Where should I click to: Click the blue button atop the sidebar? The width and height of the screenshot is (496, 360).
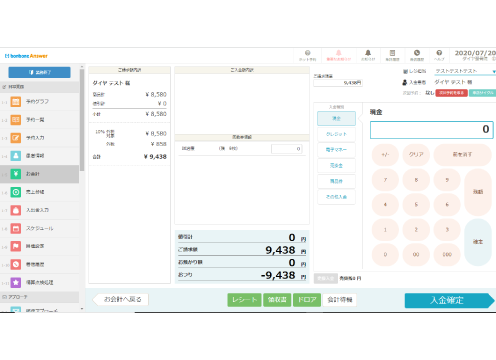(x=39, y=72)
